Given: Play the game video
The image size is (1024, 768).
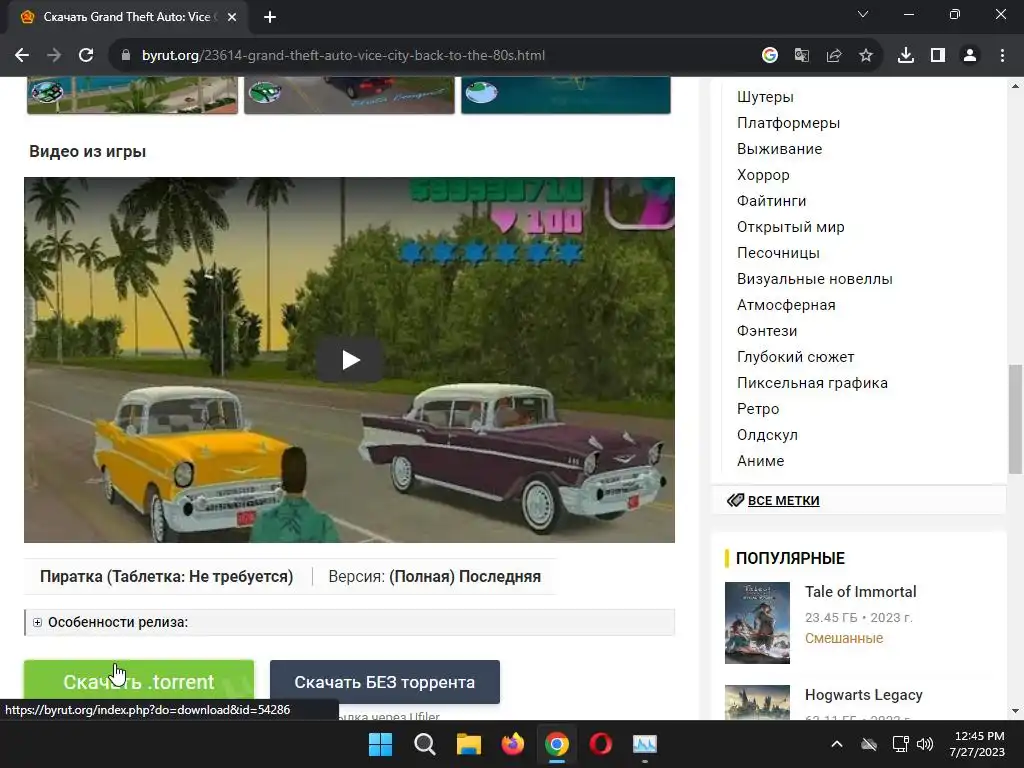Looking at the screenshot, I should pos(349,360).
